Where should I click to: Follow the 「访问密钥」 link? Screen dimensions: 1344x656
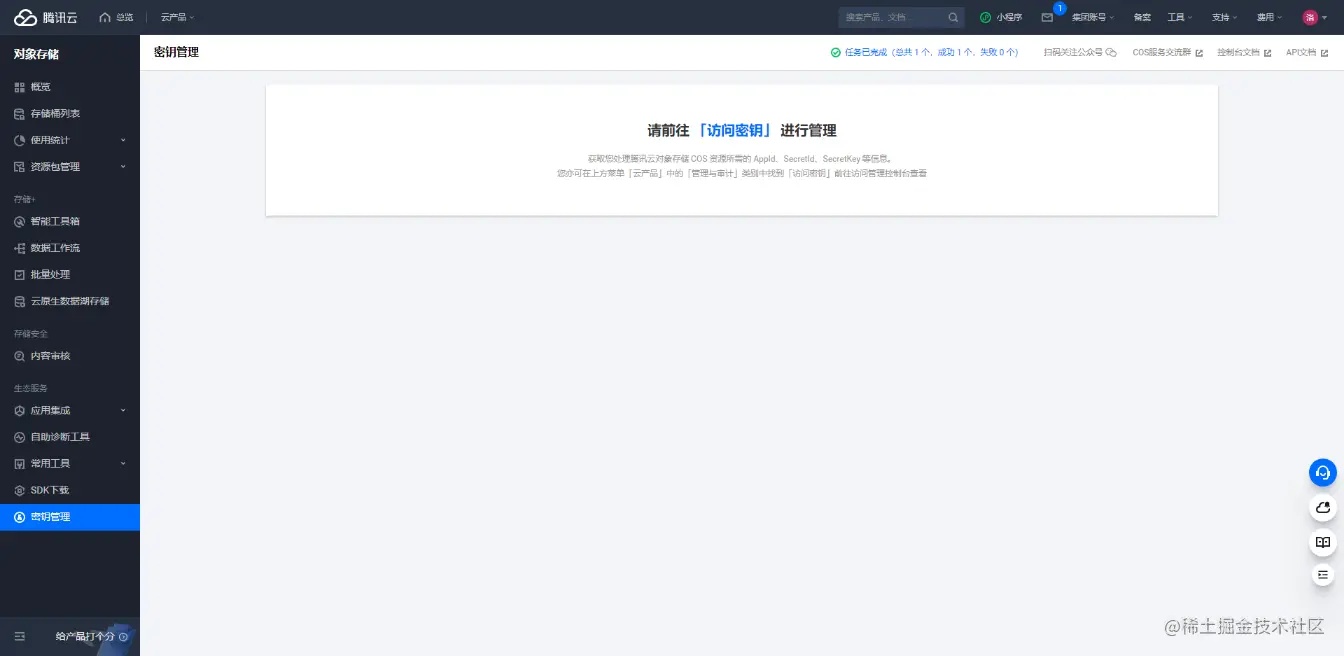point(735,130)
